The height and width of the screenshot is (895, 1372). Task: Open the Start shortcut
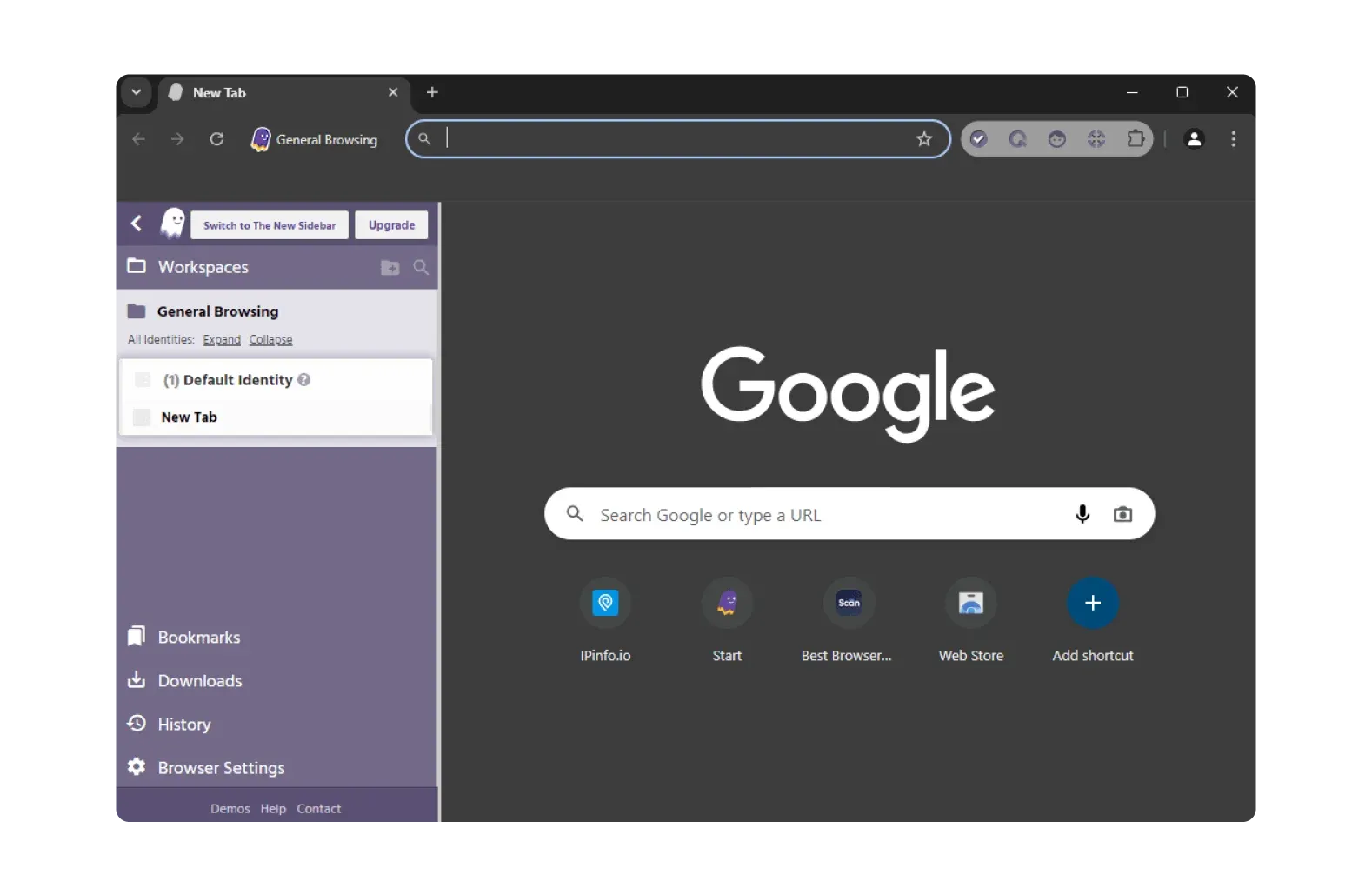(x=727, y=620)
